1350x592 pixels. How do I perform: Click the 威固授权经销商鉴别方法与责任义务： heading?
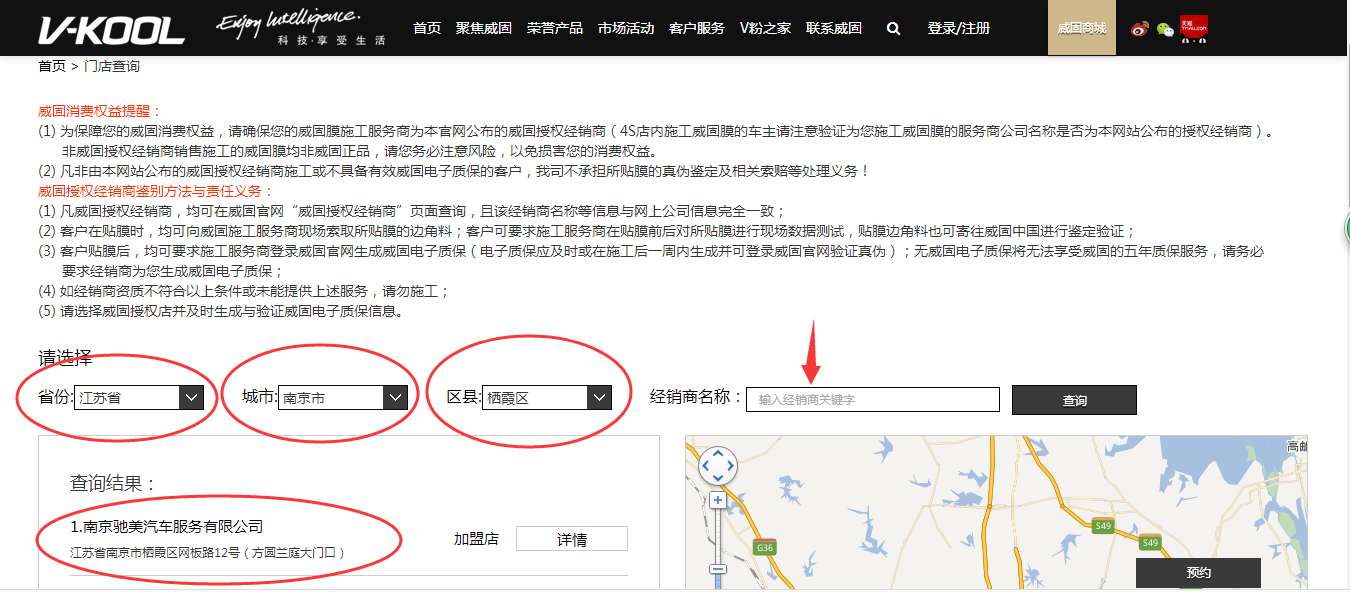coord(156,191)
